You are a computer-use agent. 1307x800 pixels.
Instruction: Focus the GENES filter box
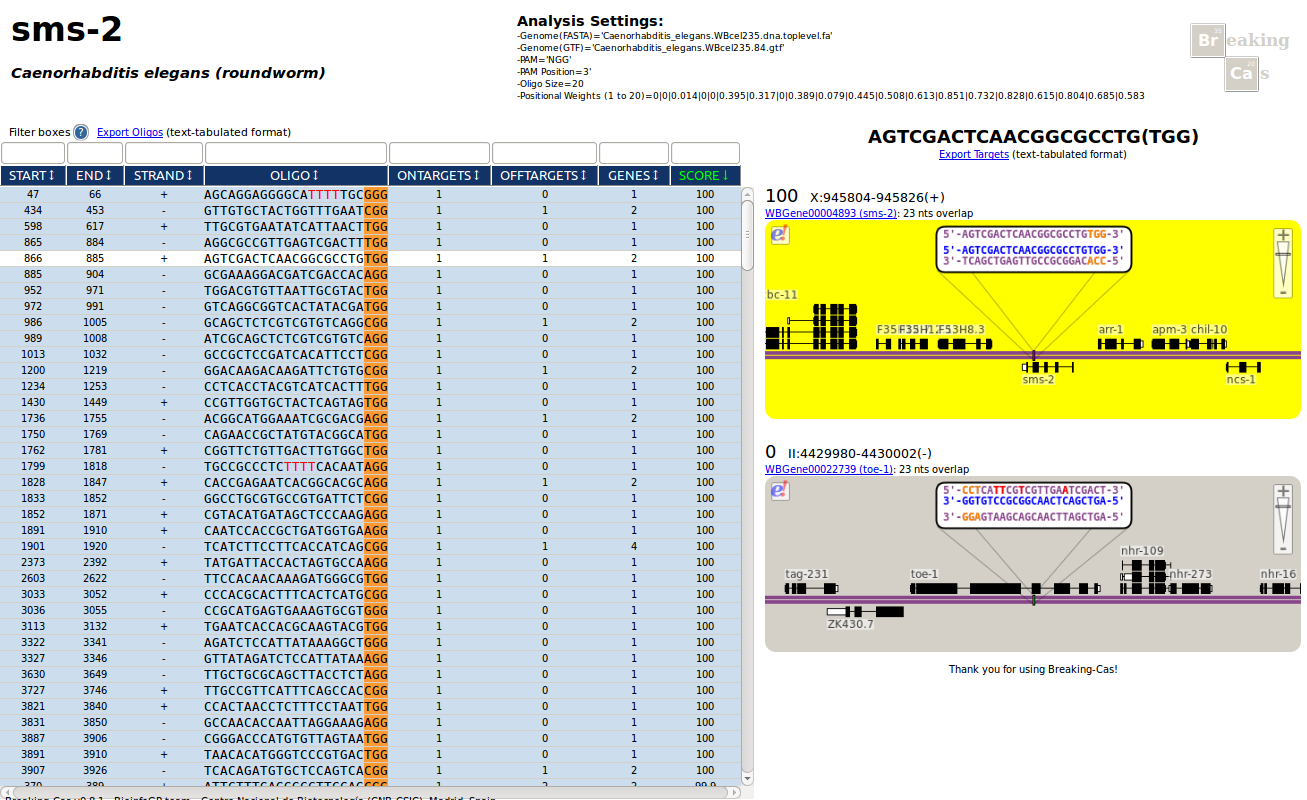point(634,153)
